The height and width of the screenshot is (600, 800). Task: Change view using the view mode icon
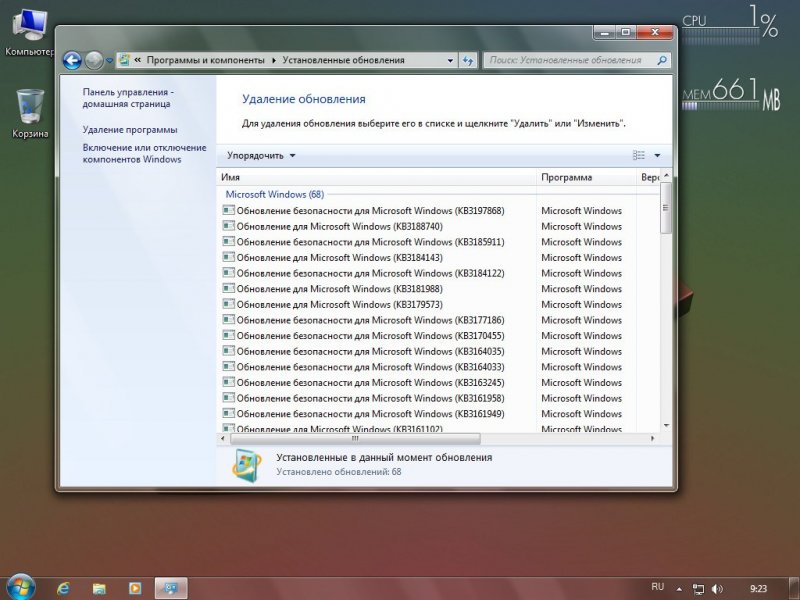tap(639, 155)
